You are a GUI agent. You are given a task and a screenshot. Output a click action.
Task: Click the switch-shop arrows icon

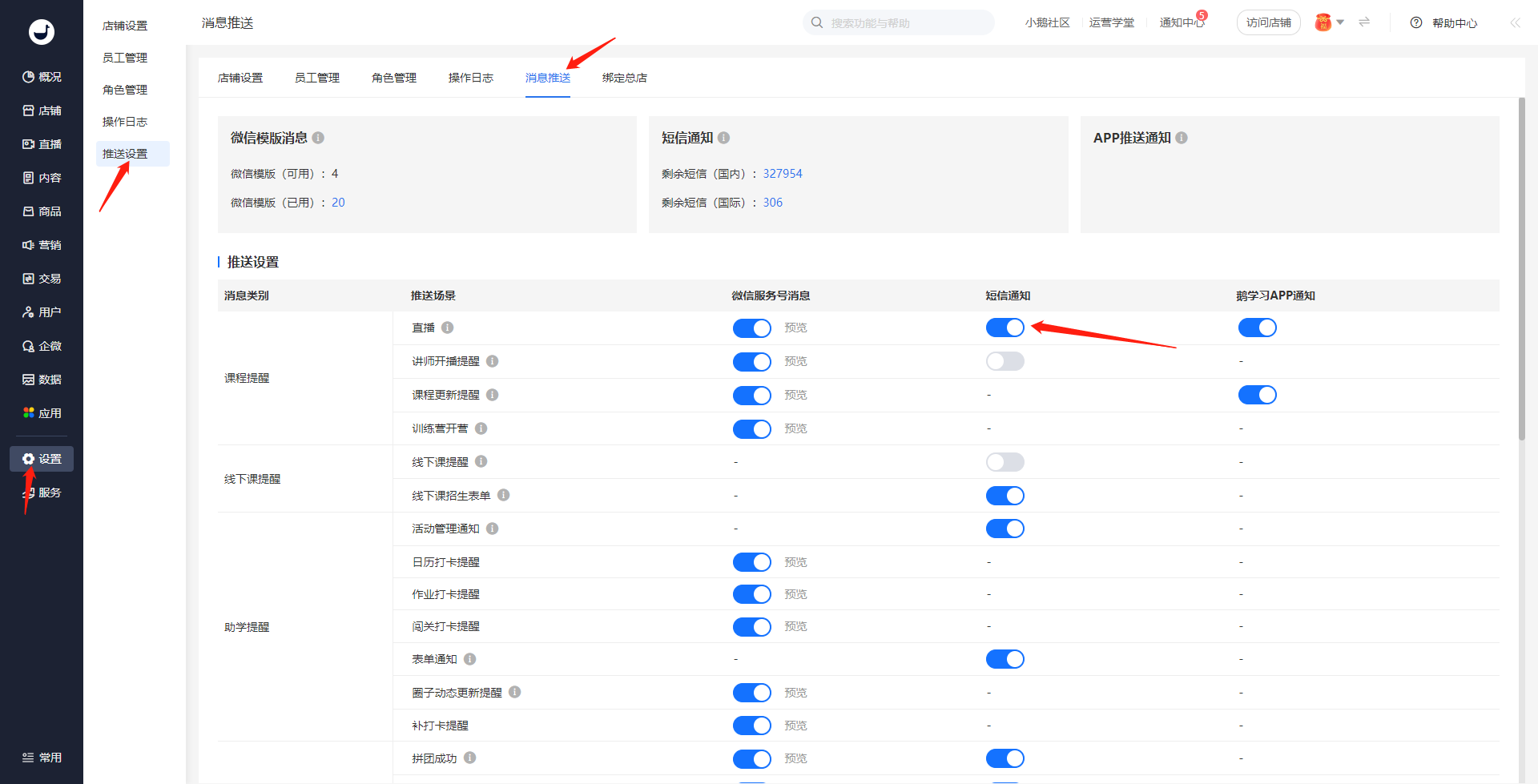[x=1364, y=22]
